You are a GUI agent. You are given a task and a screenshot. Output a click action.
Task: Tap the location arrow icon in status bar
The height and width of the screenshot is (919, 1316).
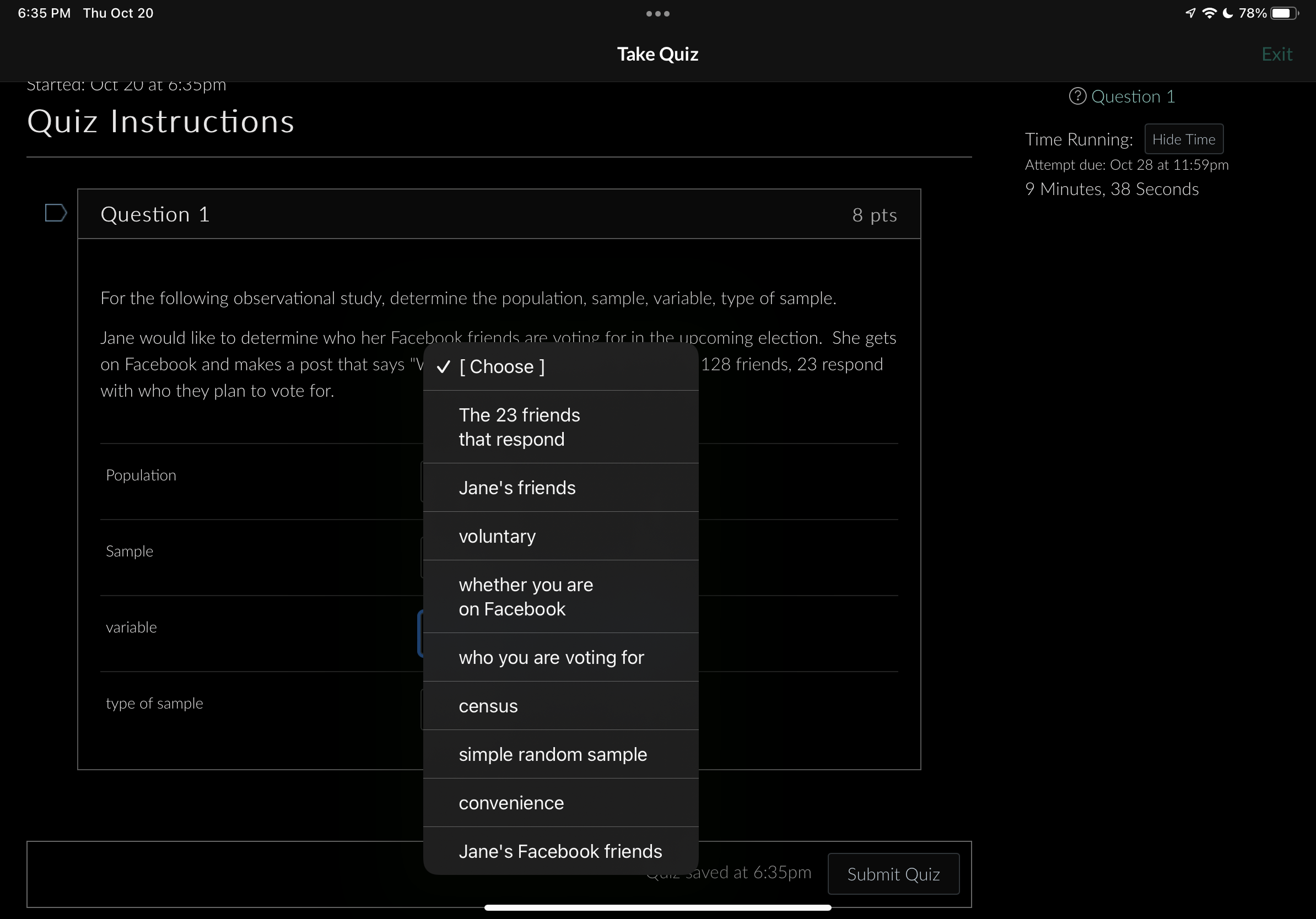[x=1190, y=13]
